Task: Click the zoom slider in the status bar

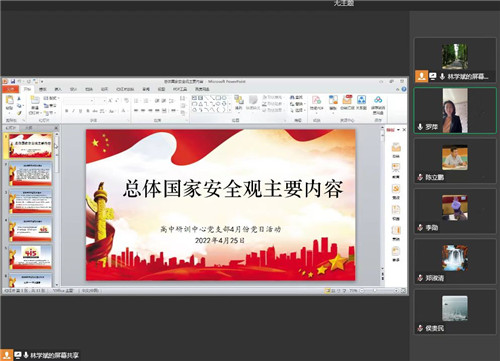Action: point(378,291)
